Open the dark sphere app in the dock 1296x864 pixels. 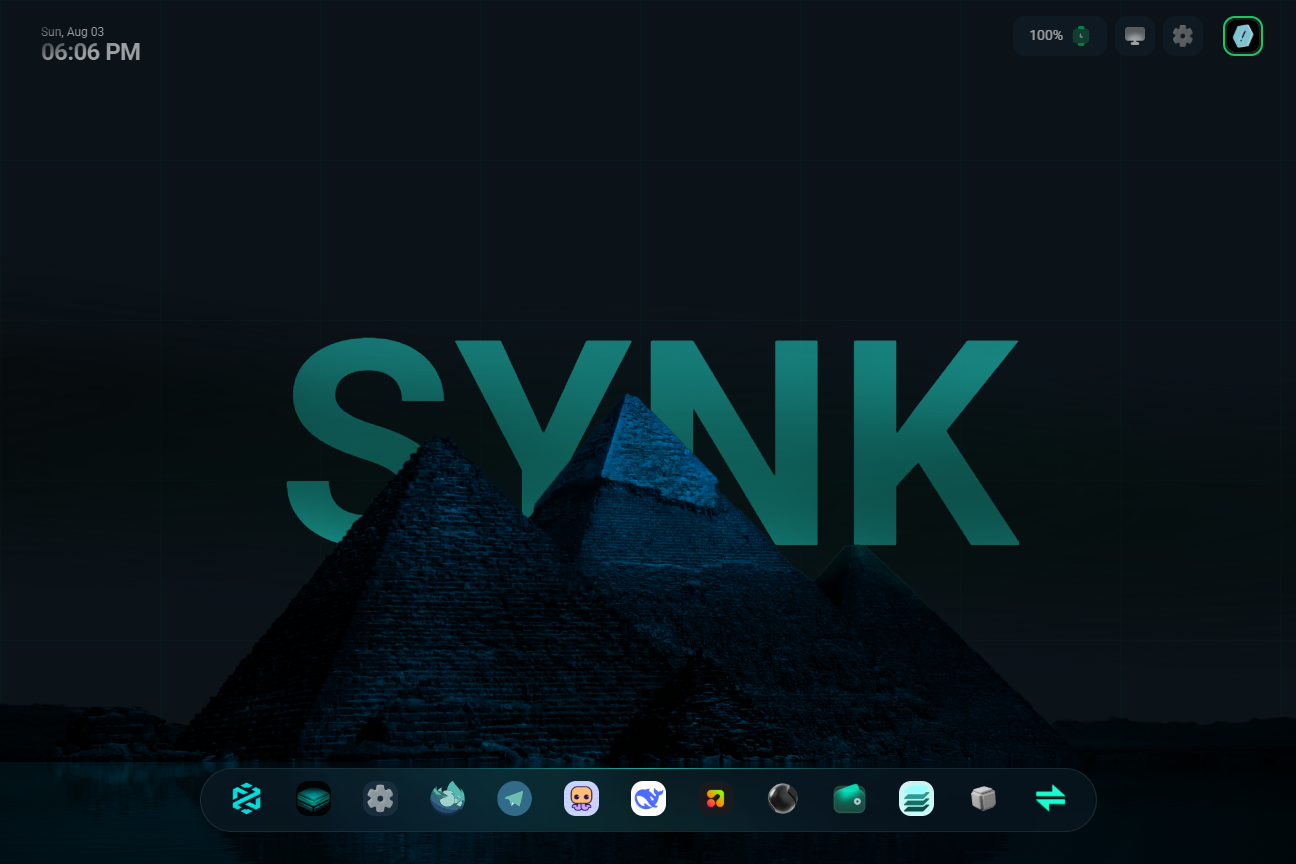782,798
